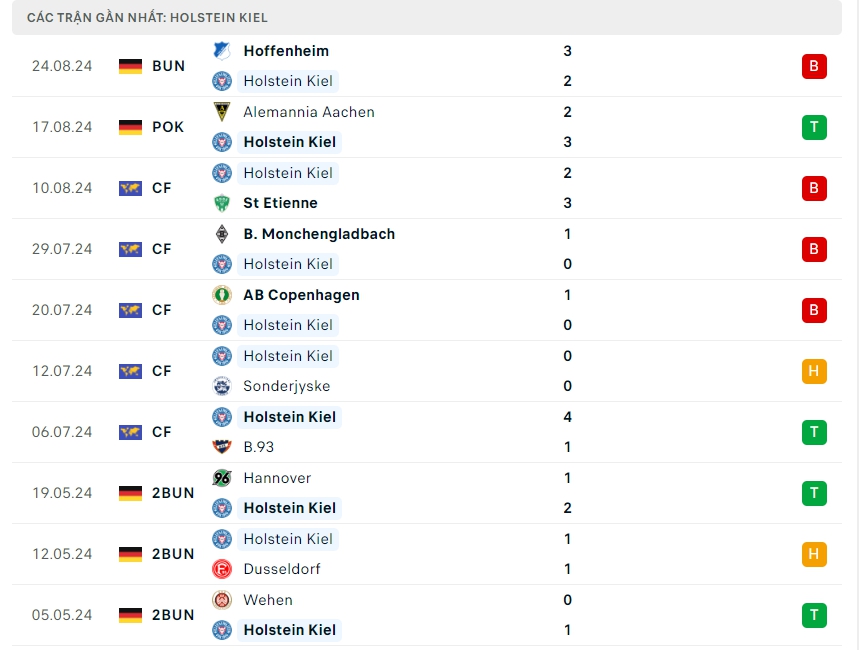The height and width of the screenshot is (650, 859).
Task: Click the green T badge for 17.08.24 match
Action: (x=814, y=127)
